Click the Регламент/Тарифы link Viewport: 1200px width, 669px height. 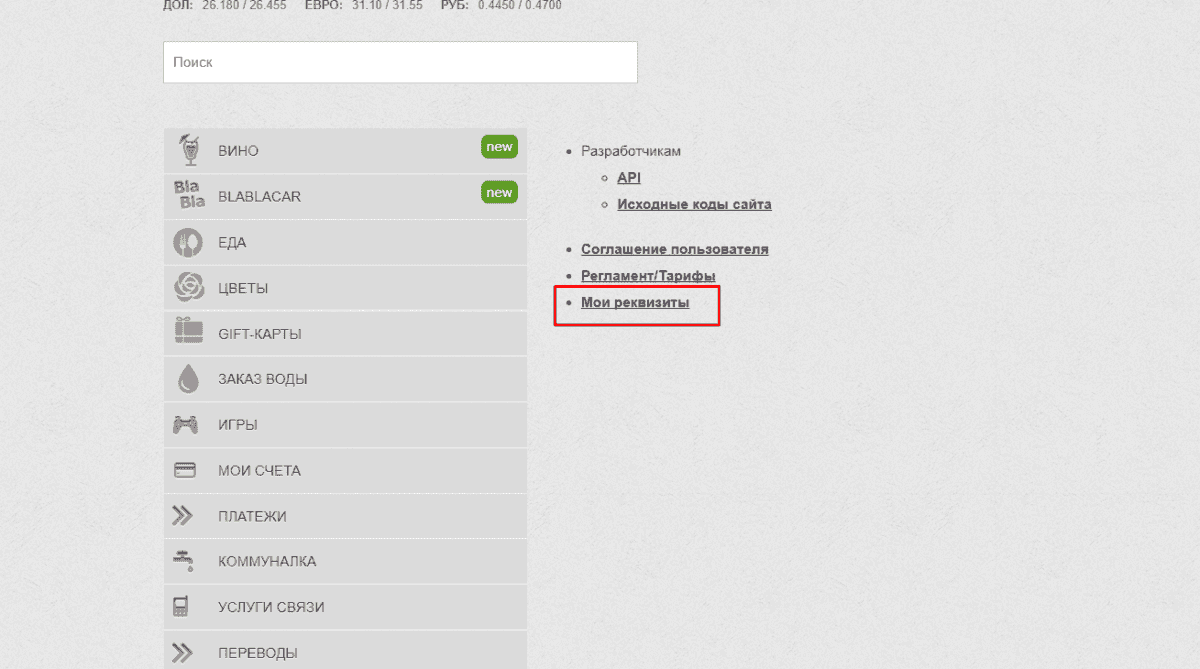point(648,276)
